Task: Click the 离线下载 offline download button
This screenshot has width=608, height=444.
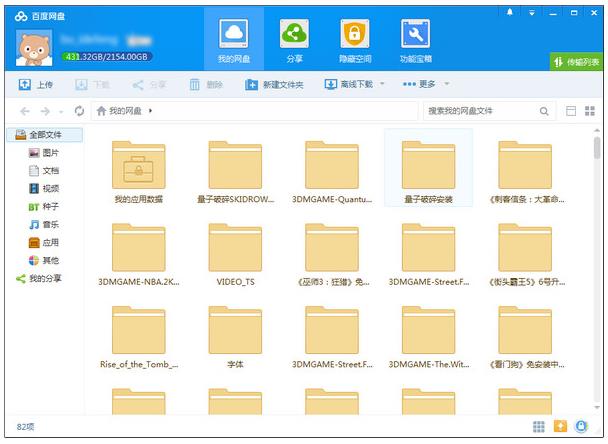Action: pos(349,84)
